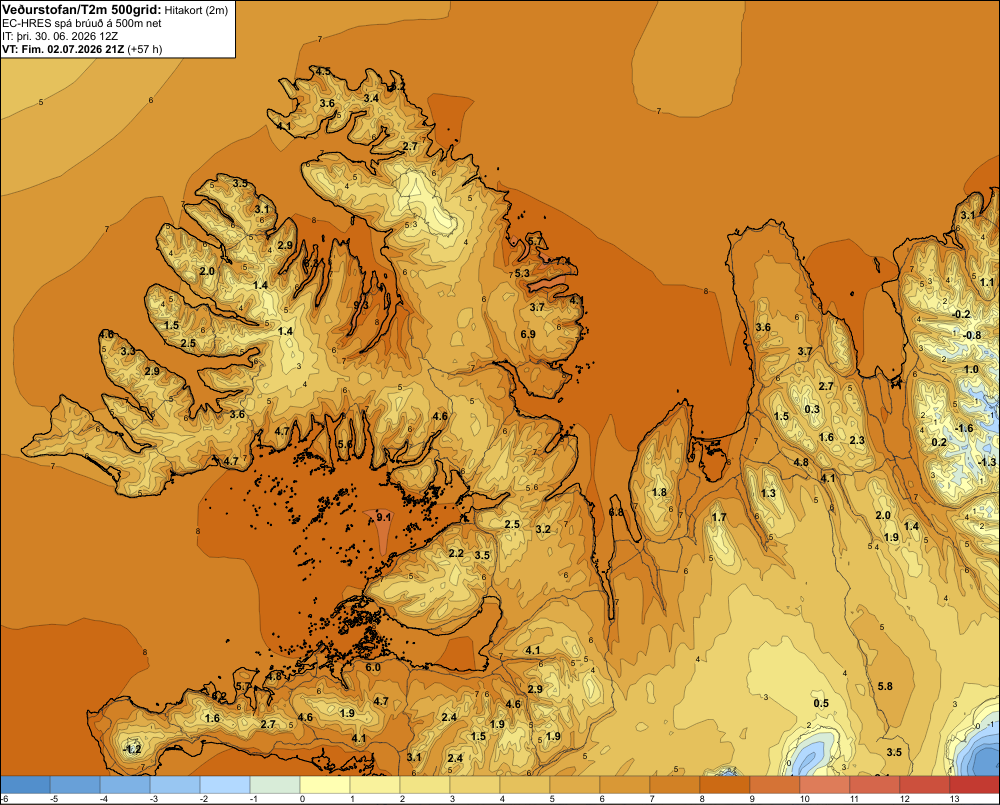The image size is (1000, 805).
Task: Click the orange 8 legend color box
Action: click(x=724, y=785)
